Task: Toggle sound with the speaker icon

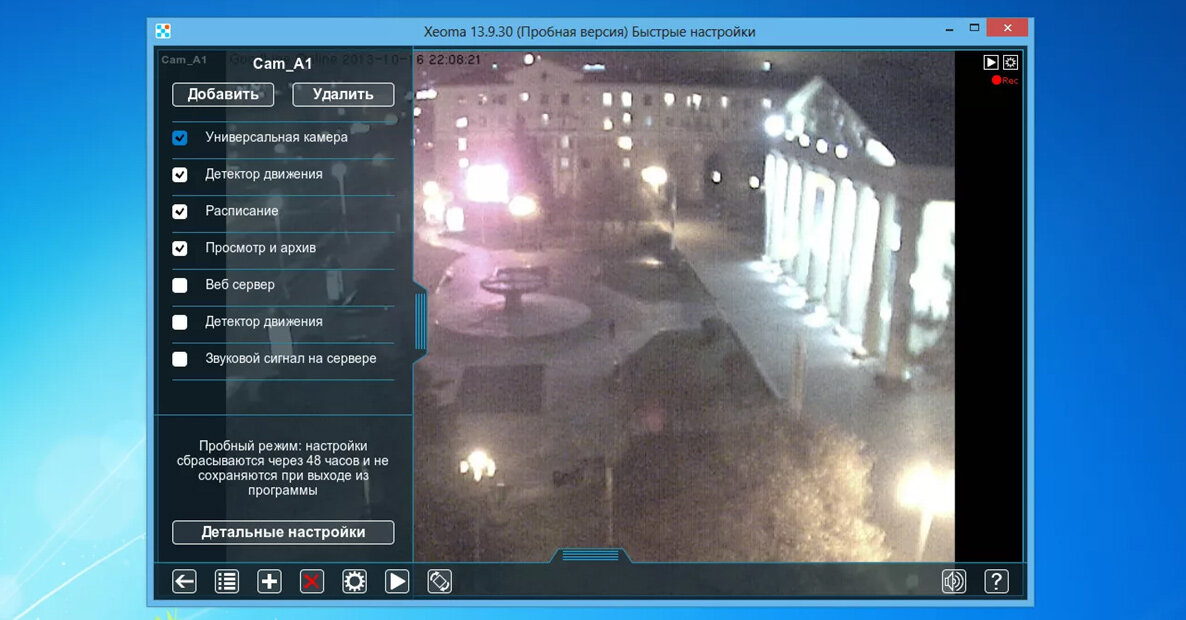Action: [954, 581]
